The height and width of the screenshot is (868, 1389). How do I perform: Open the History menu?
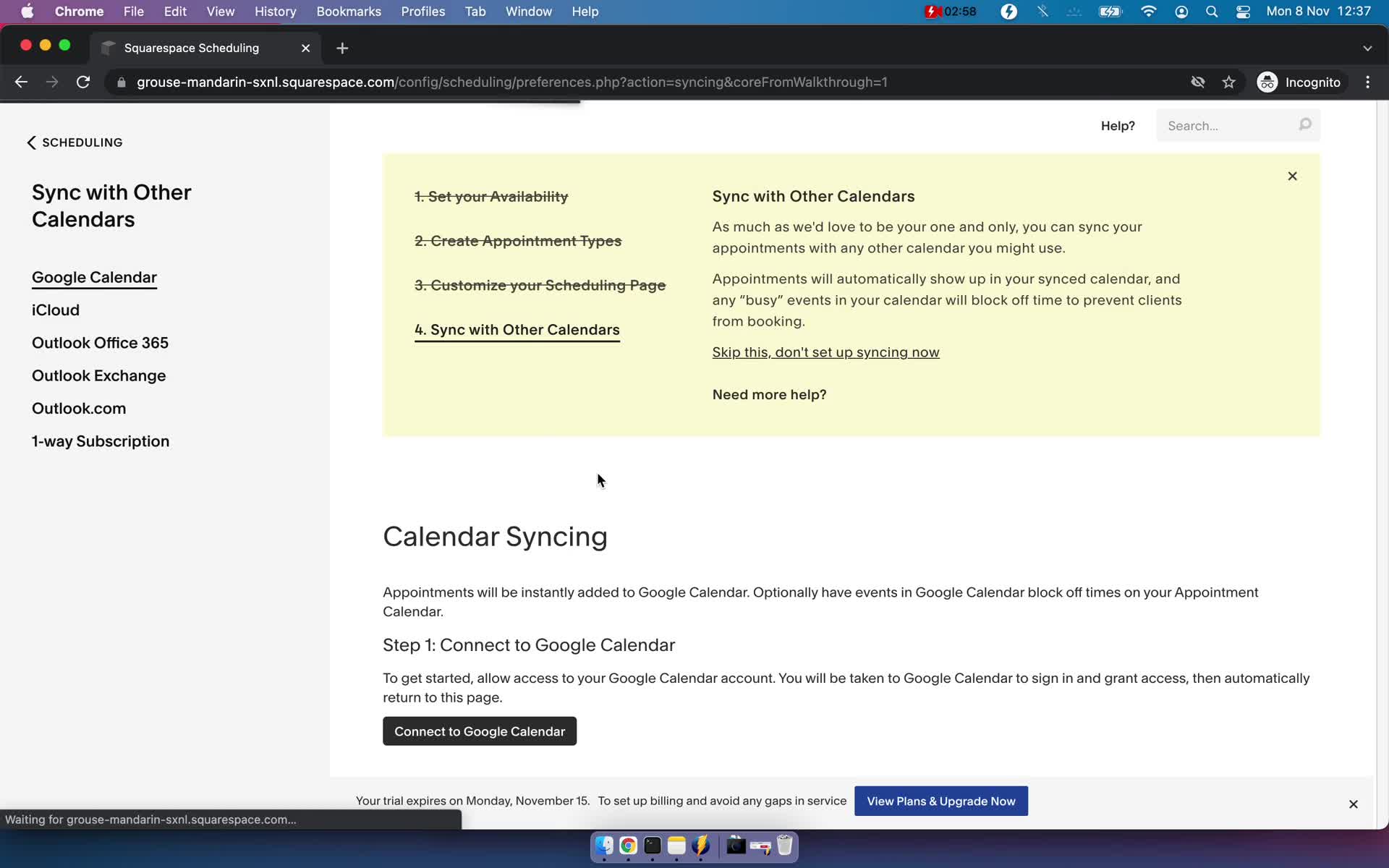coord(275,12)
